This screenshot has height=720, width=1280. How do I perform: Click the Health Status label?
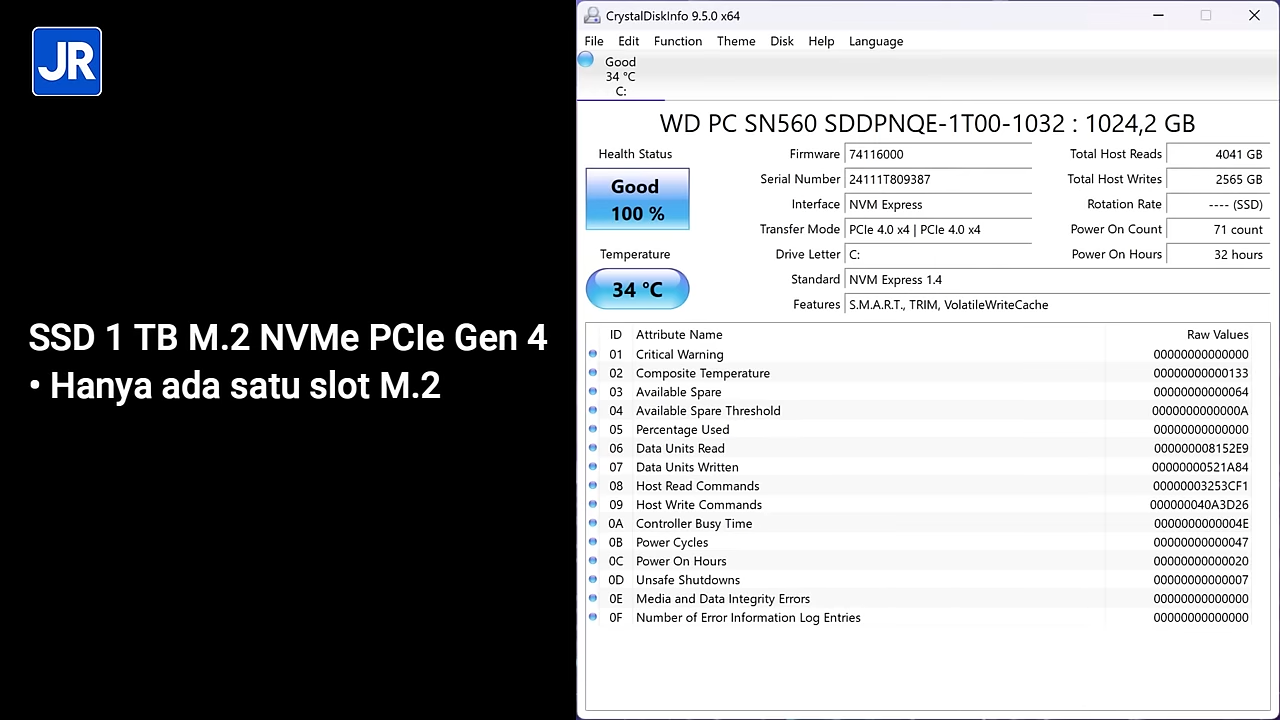635,154
